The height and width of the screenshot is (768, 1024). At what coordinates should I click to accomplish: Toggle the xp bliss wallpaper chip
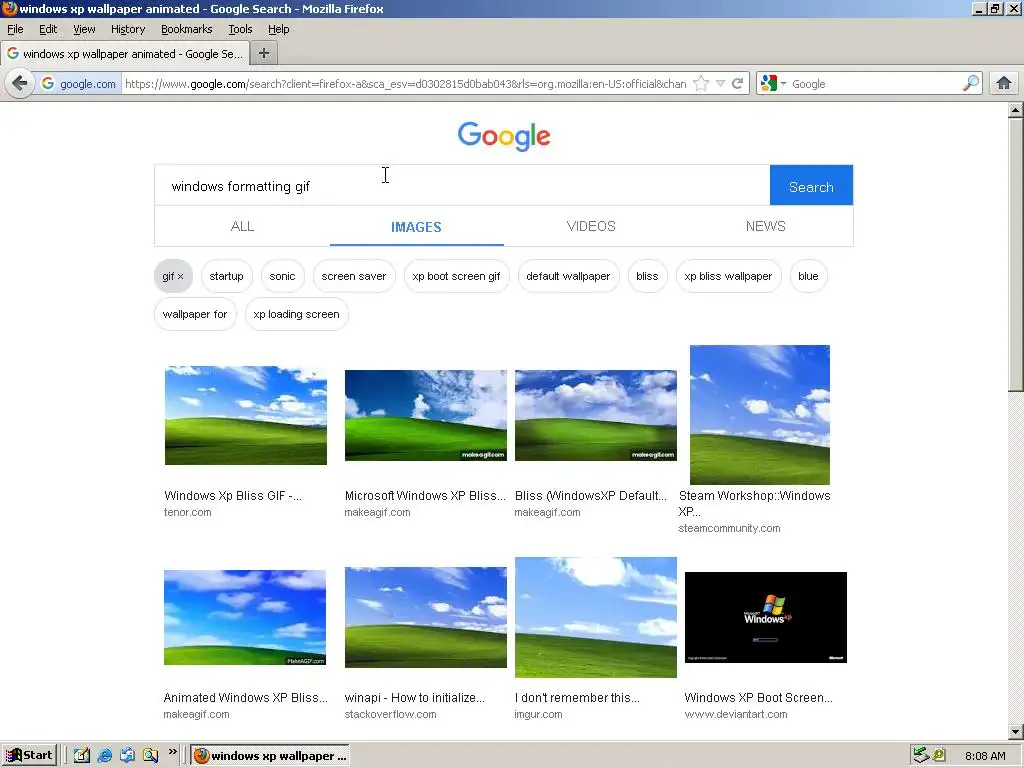point(728,276)
